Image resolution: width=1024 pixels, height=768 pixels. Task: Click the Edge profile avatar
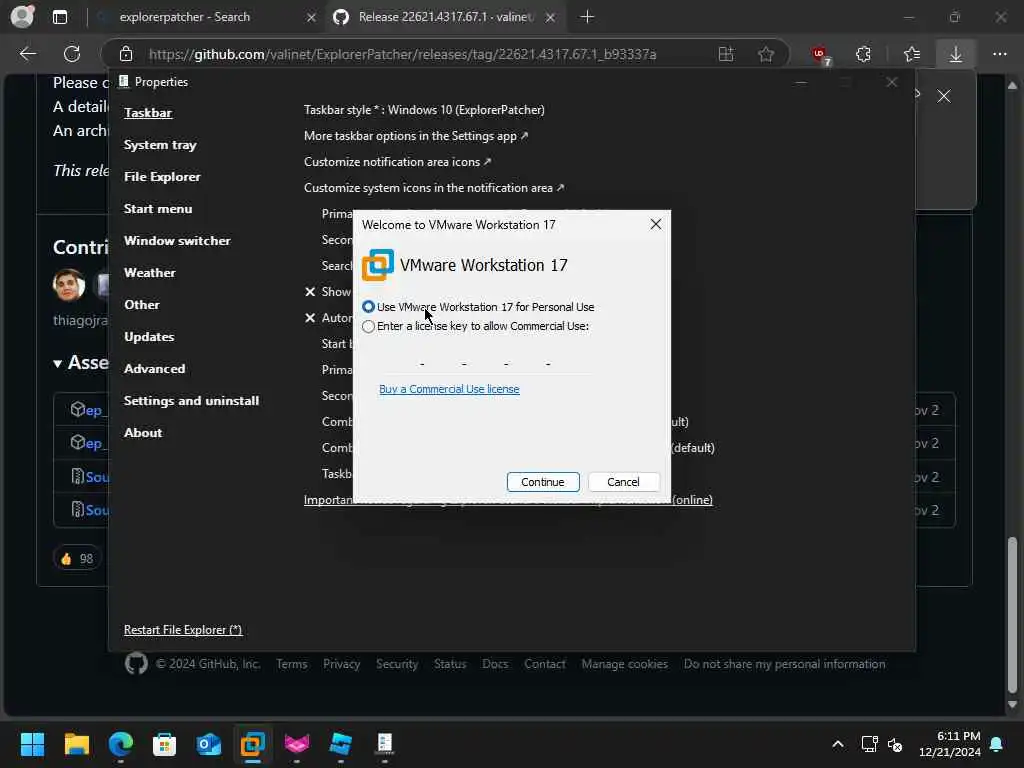pos(22,17)
